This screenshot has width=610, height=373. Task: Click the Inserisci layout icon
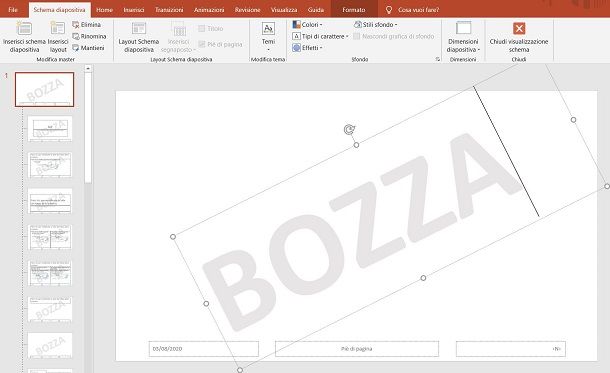(x=58, y=29)
